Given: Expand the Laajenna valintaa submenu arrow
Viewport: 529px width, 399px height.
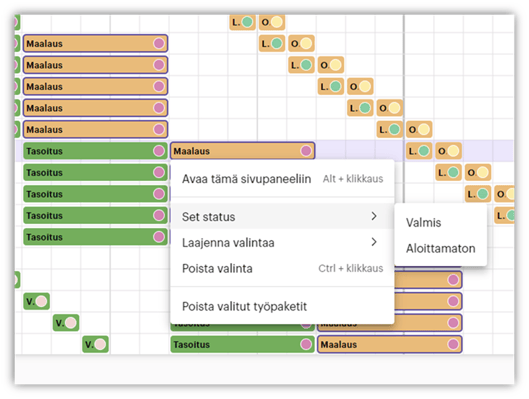Looking at the screenshot, I should coord(374,242).
